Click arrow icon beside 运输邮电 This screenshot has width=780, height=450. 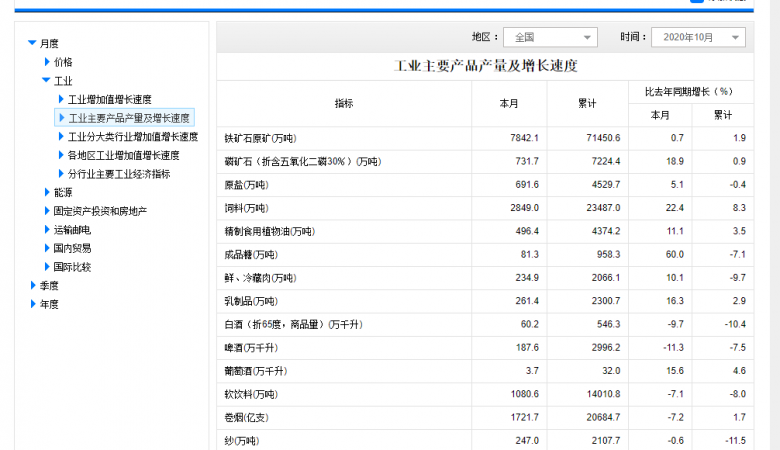coord(46,230)
